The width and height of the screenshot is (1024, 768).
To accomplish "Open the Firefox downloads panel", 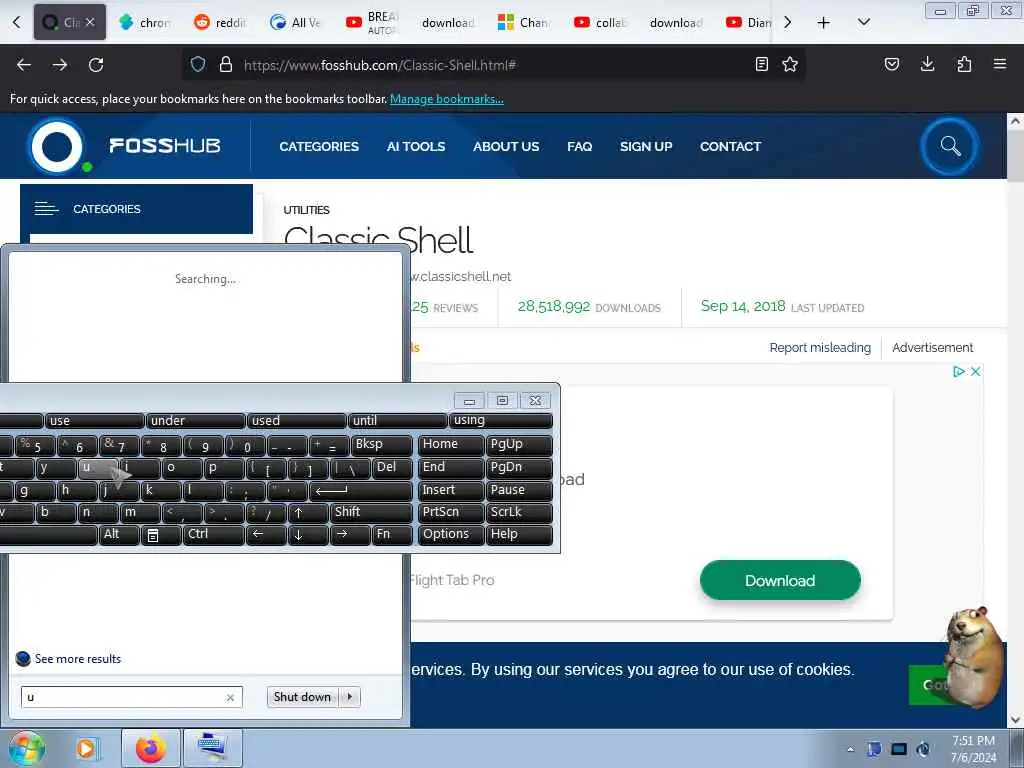I will (927, 64).
